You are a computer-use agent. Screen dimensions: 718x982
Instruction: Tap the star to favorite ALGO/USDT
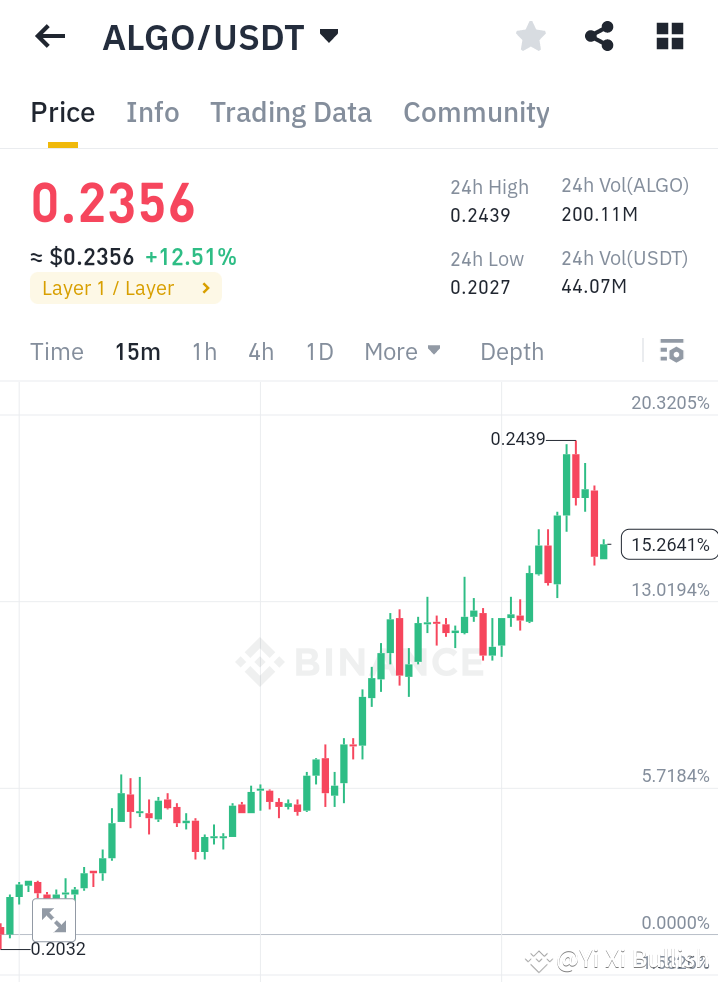coord(530,36)
